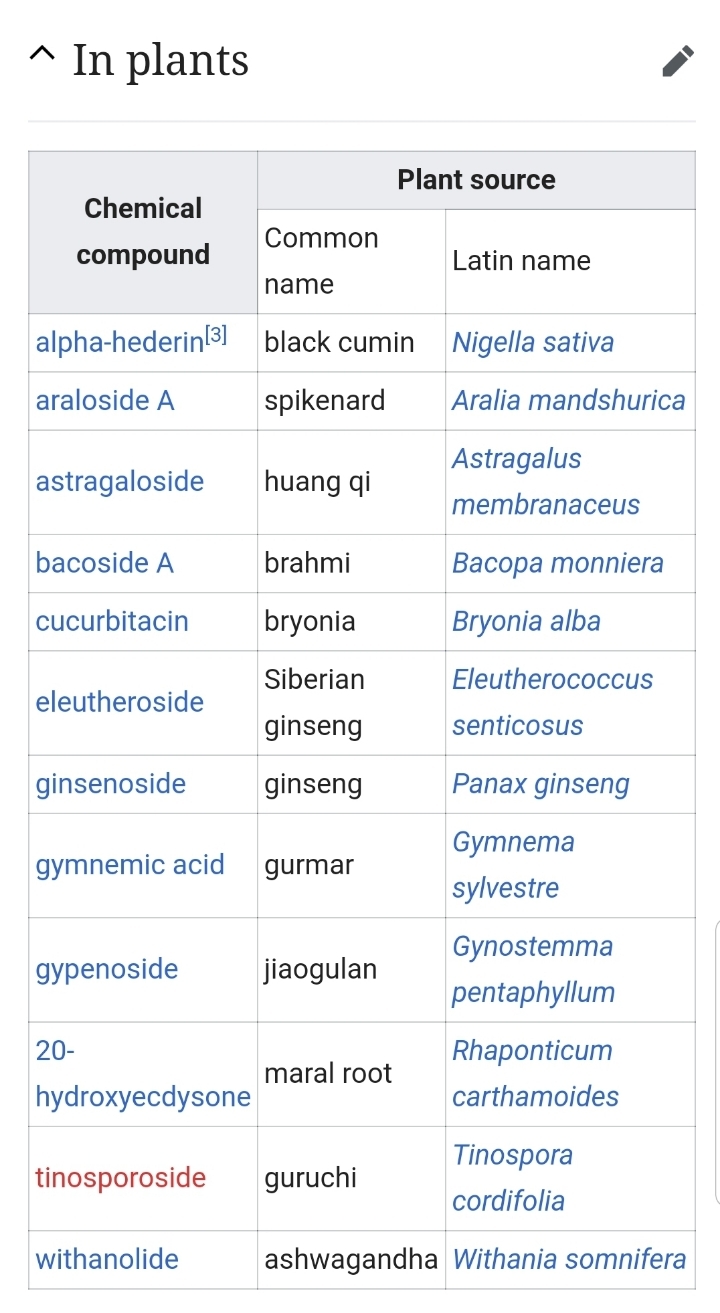Open the araloside A link
The width and height of the screenshot is (720, 1313).
[105, 401]
